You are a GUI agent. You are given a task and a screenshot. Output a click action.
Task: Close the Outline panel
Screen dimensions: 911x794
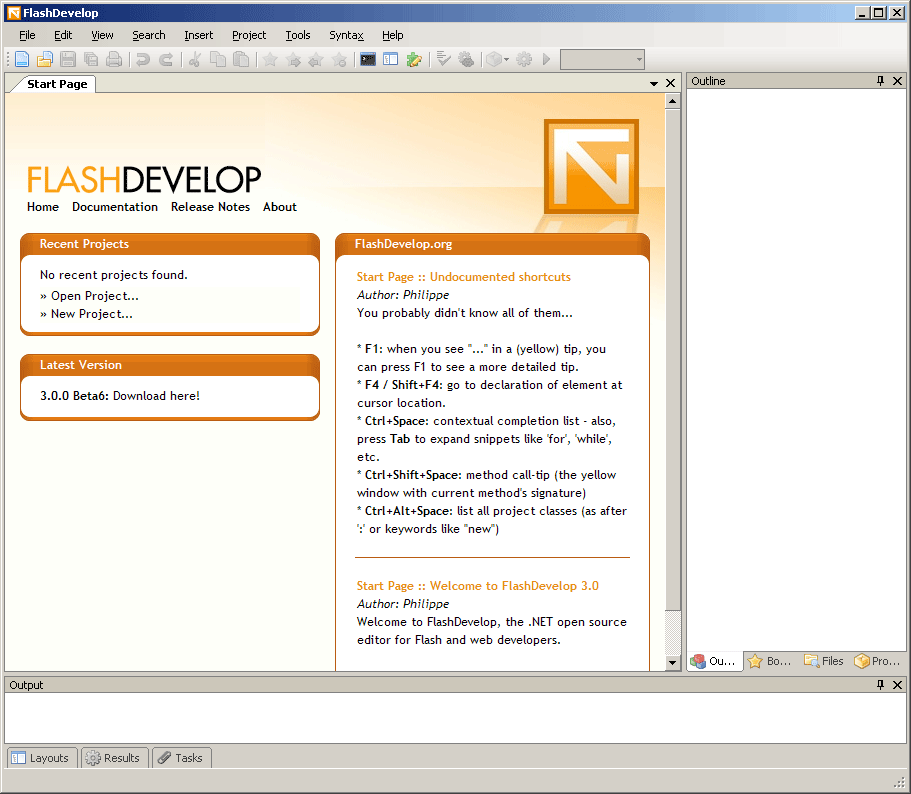(898, 81)
